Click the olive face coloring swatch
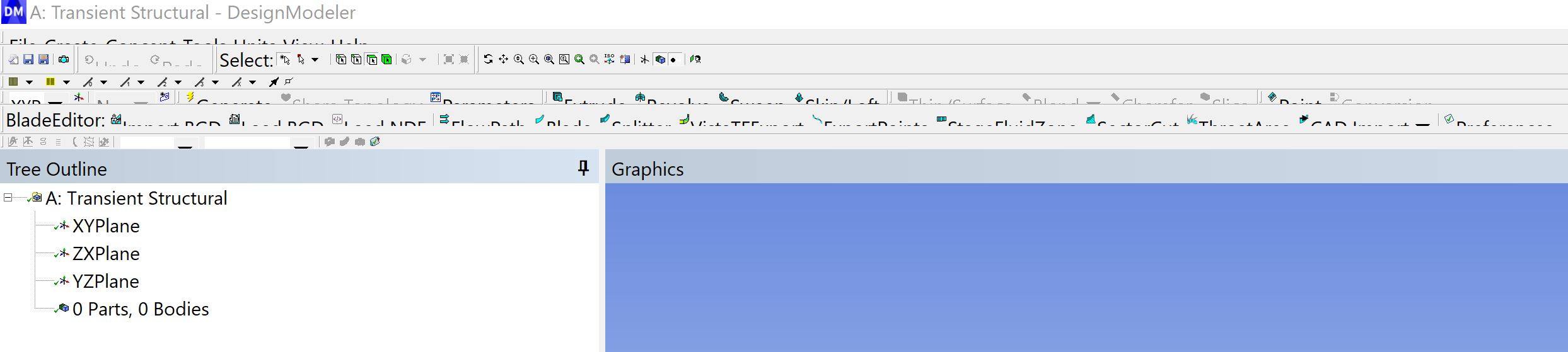This screenshot has height=352, width=1568. [x=13, y=81]
